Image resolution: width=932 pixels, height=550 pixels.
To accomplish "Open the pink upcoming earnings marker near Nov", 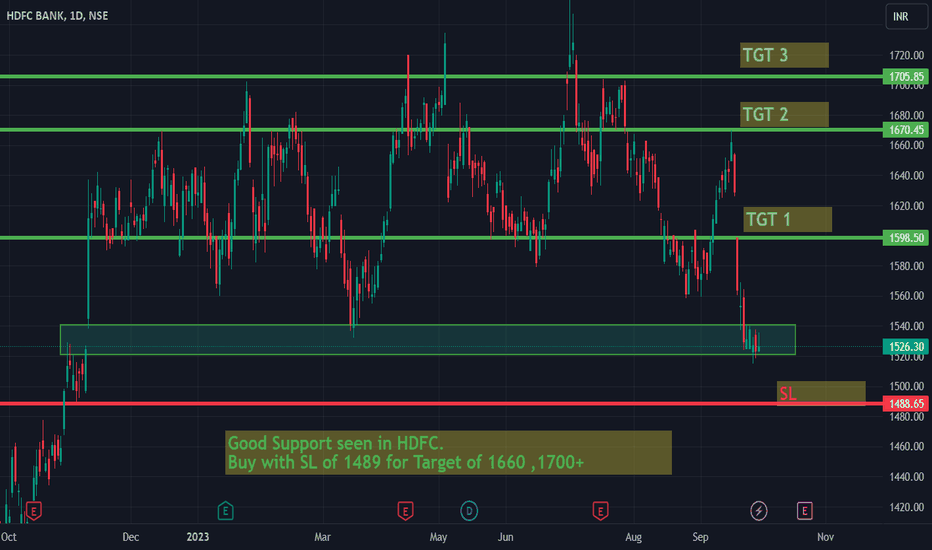I will coord(804,510).
